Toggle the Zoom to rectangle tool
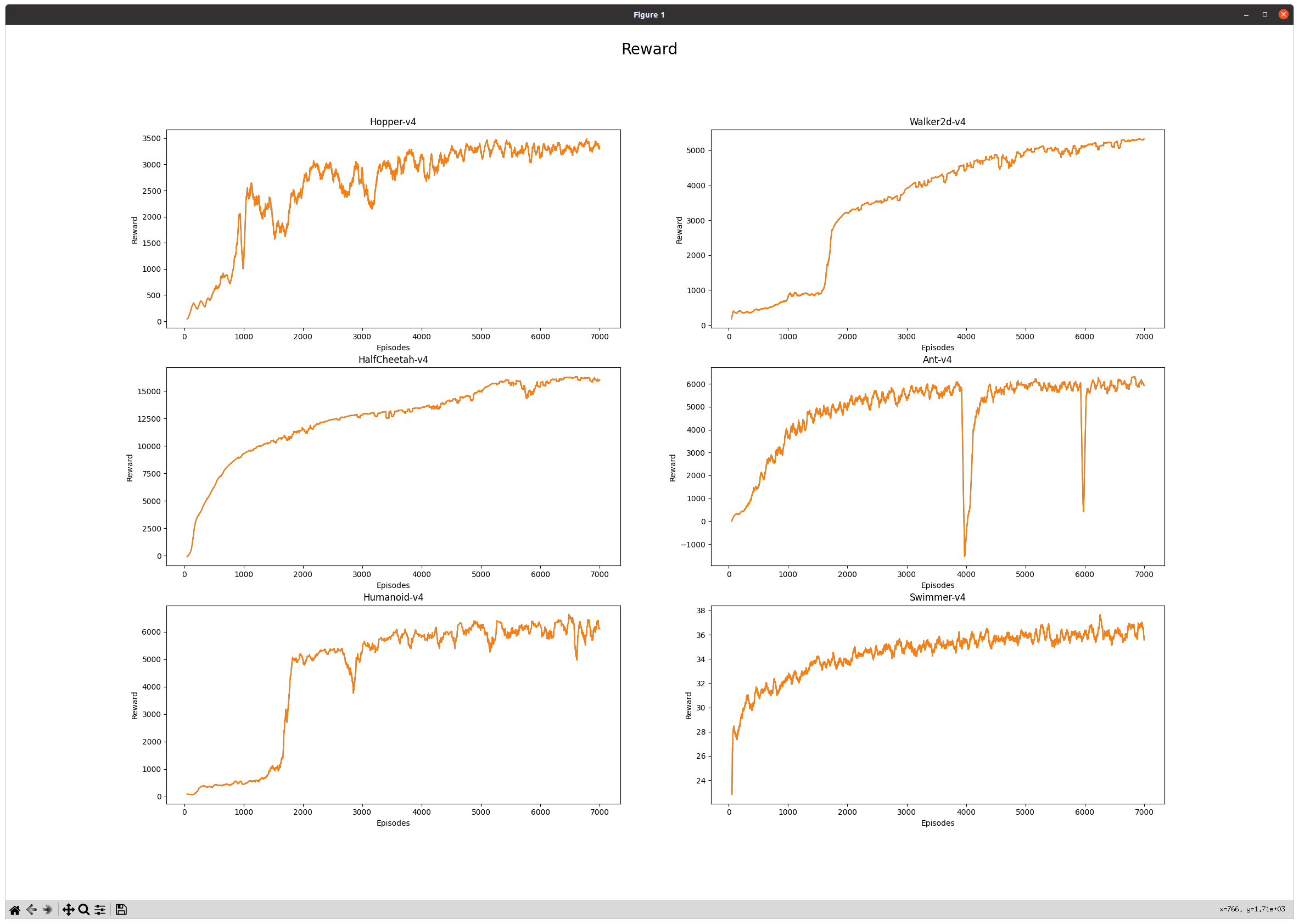The height and width of the screenshot is (924, 1299). (x=83, y=909)
